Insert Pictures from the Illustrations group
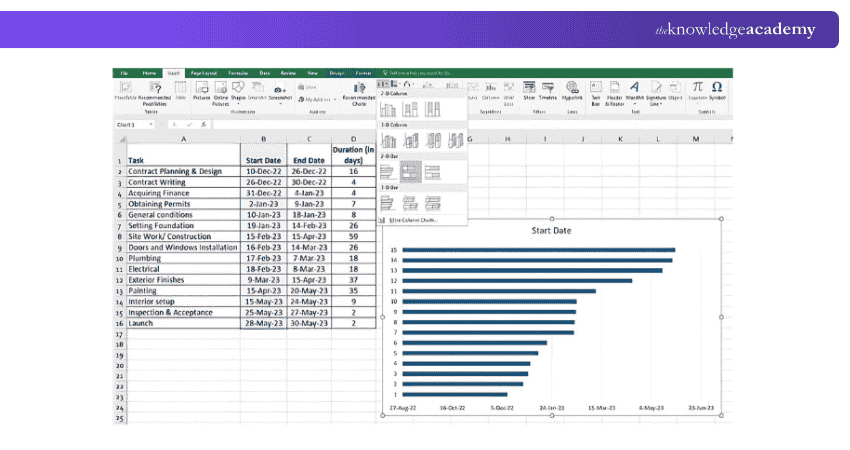Screen dimensions: 850x450 202,91
